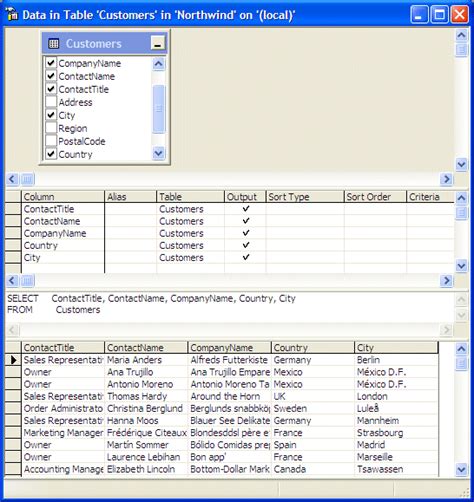
Task: Click results pane vertical scroll up arrow
Action: tap(462, 349)
